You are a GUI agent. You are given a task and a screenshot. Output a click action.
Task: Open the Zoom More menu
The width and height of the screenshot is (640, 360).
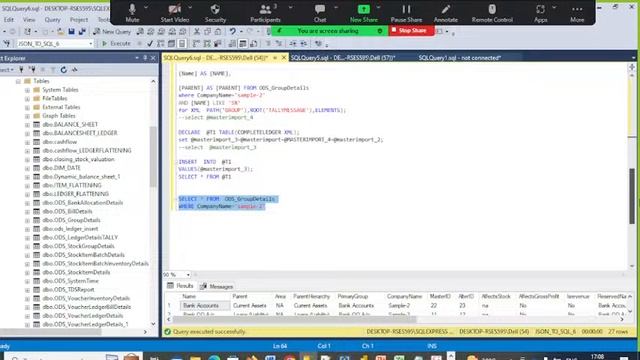[577, 13]
